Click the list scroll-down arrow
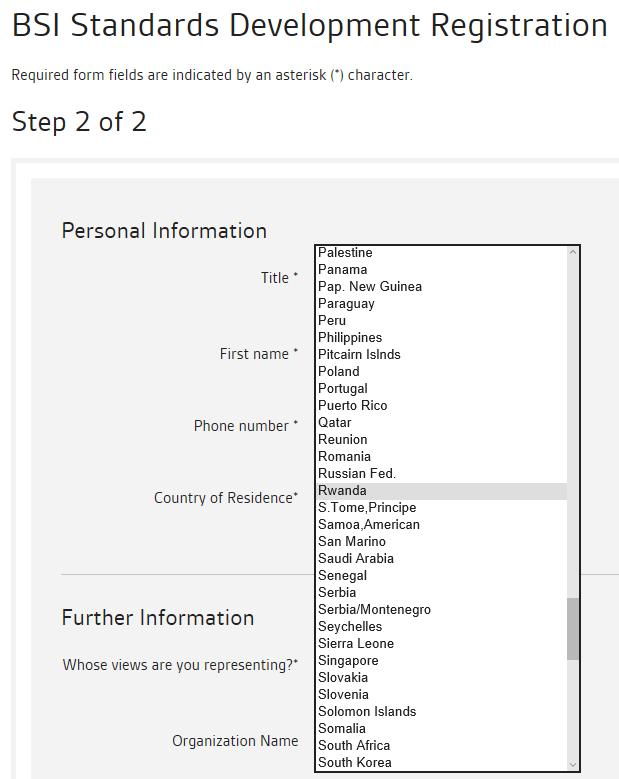The image size is (619, 779). (573, 765)
